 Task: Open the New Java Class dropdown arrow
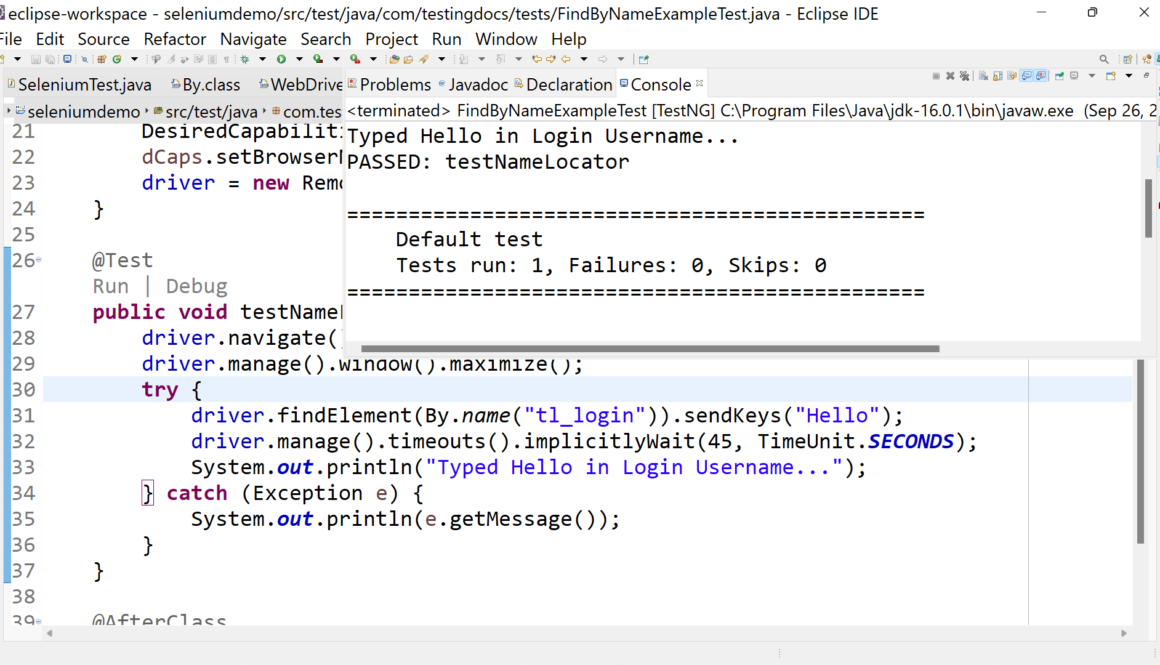coord(135,59)
